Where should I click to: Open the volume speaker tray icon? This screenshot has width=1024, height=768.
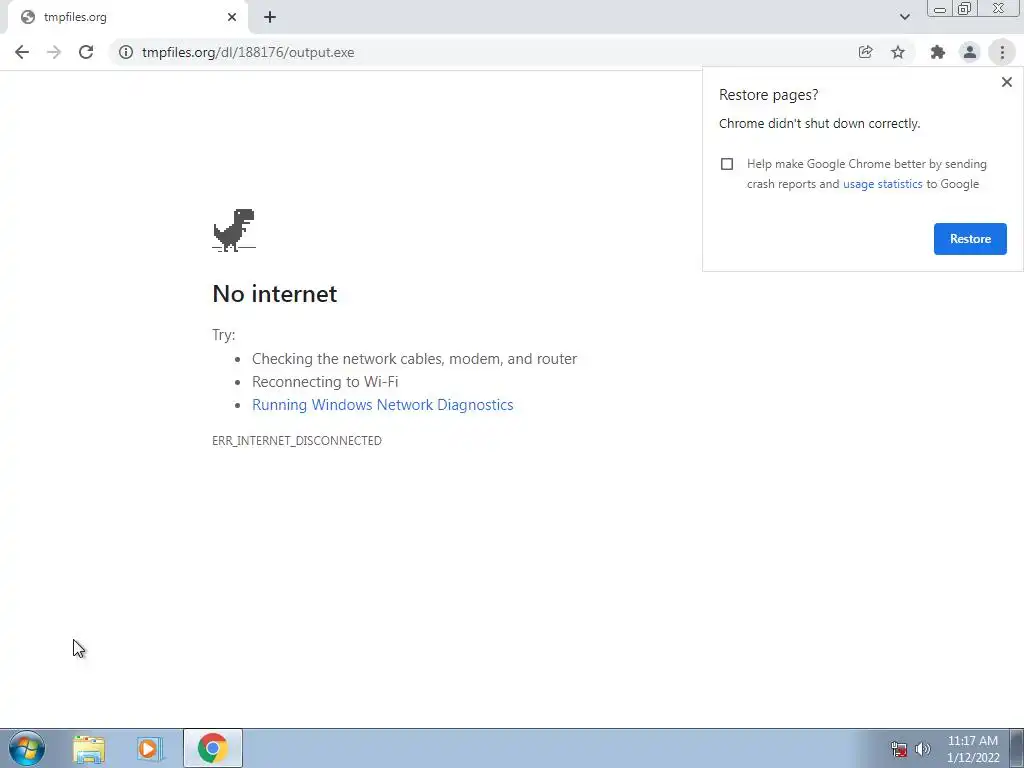[x=922, y=749]
